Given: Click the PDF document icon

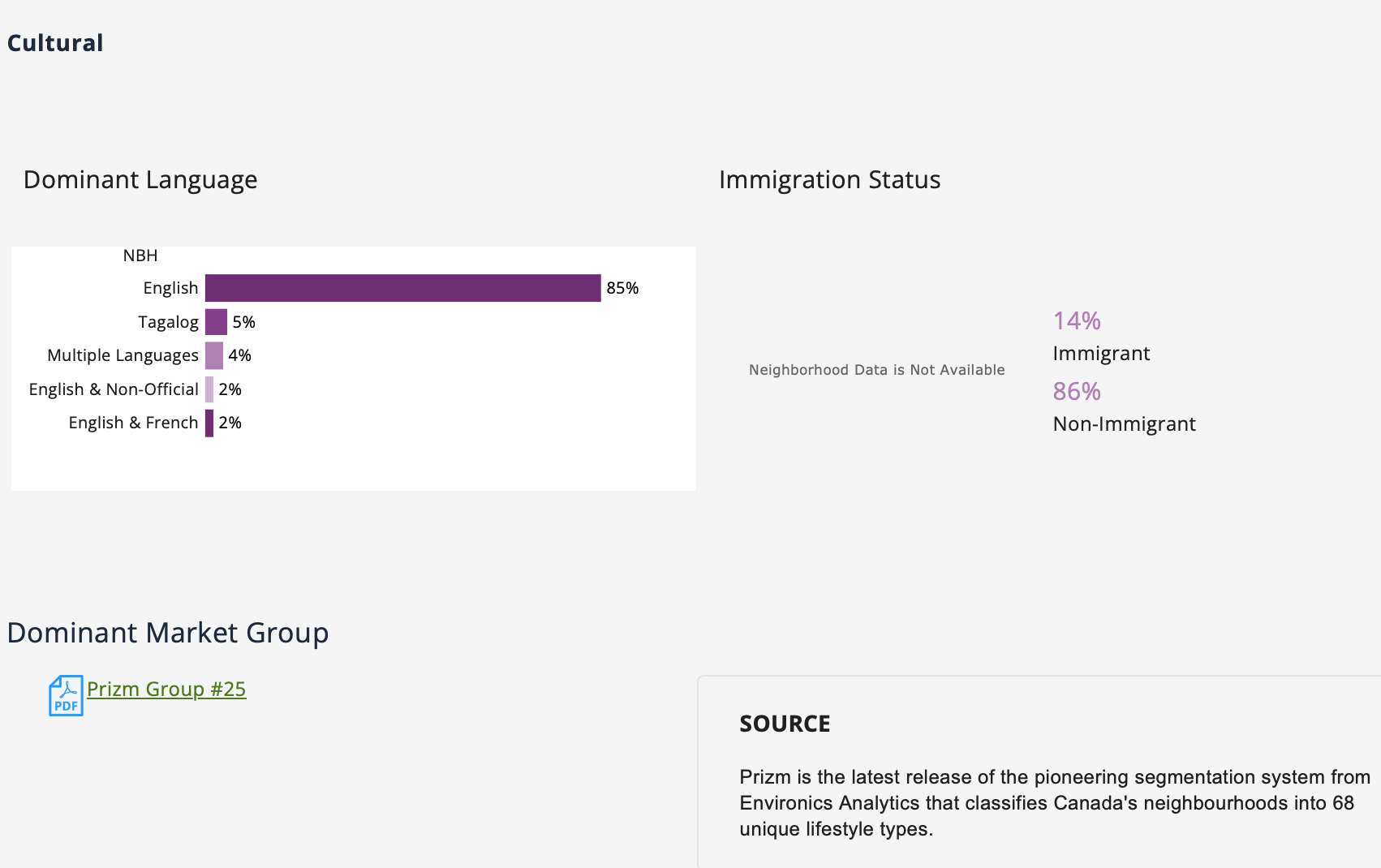Looking at the screenshot, I should point(66,695).
